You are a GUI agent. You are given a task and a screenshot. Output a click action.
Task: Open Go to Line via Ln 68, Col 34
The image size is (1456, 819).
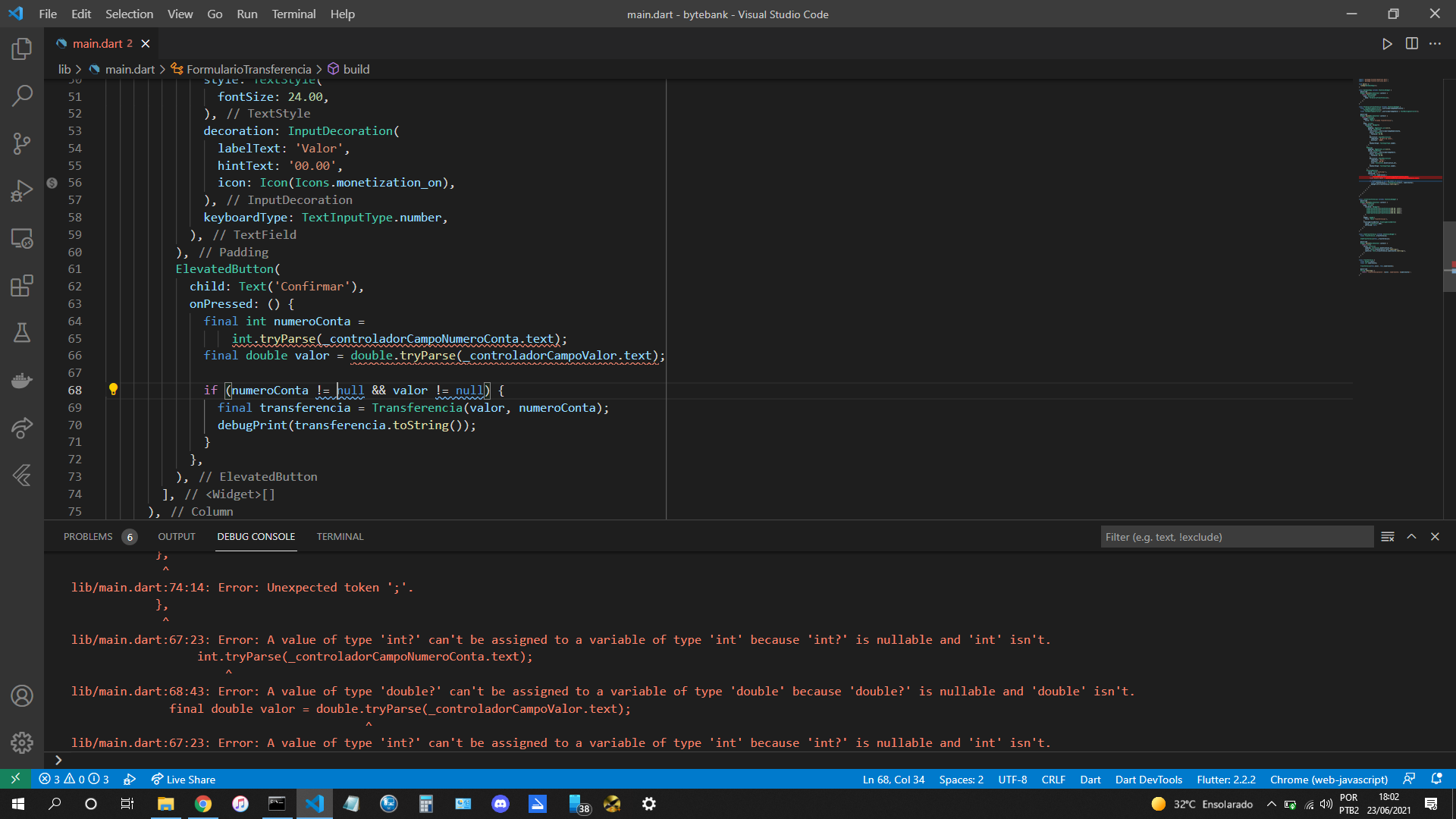893,779
